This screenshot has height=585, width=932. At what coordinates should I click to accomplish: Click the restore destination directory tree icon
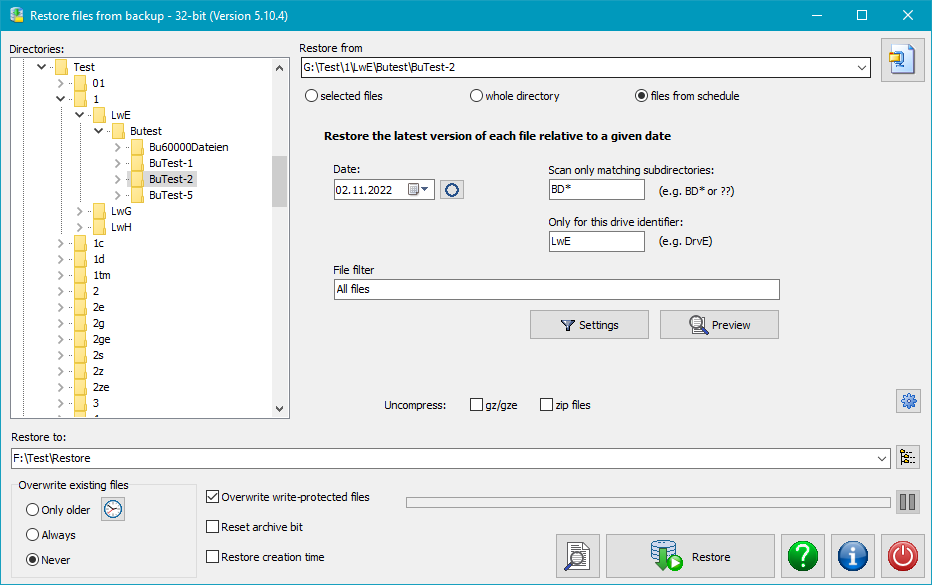point(908,458)
